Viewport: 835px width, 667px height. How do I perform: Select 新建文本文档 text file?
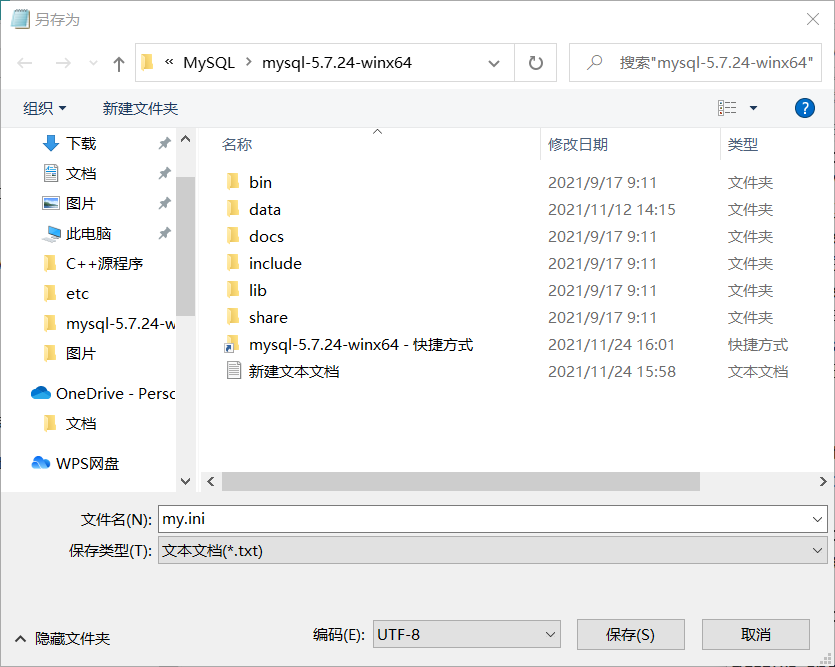[294, 372]
